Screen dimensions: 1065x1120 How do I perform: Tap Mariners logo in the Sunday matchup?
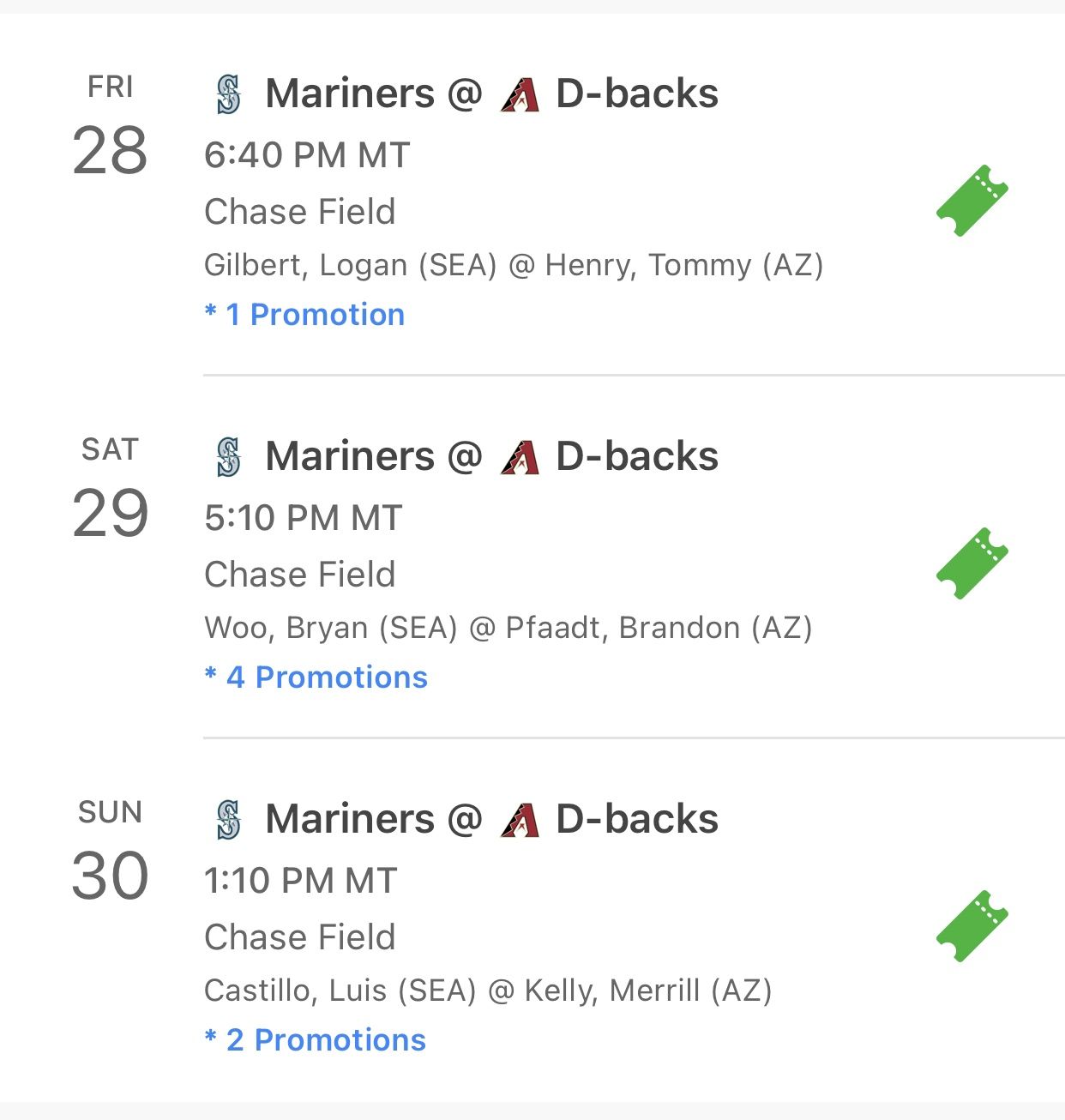point(228,820)
